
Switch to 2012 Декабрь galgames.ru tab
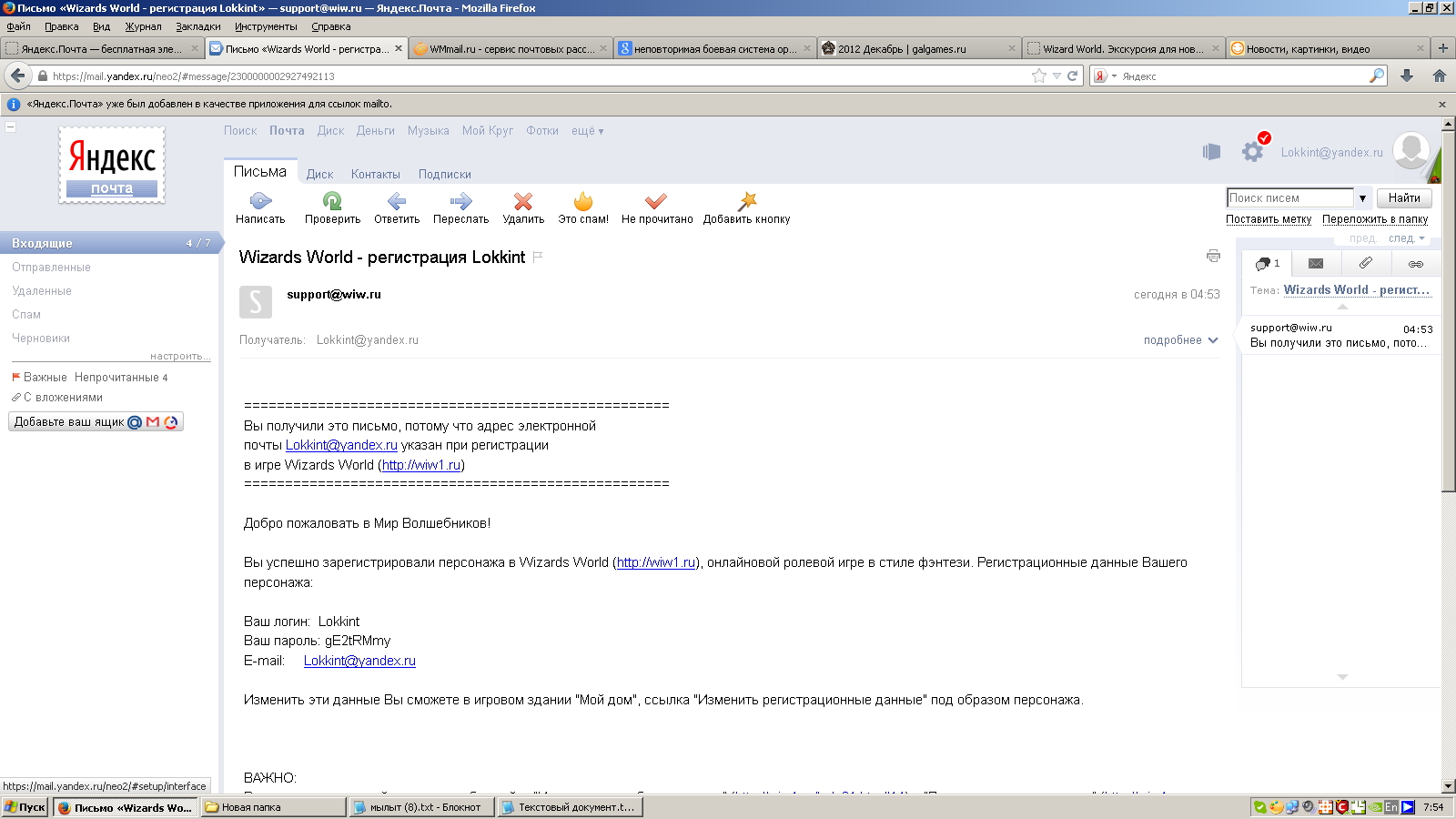coord(917,48)
